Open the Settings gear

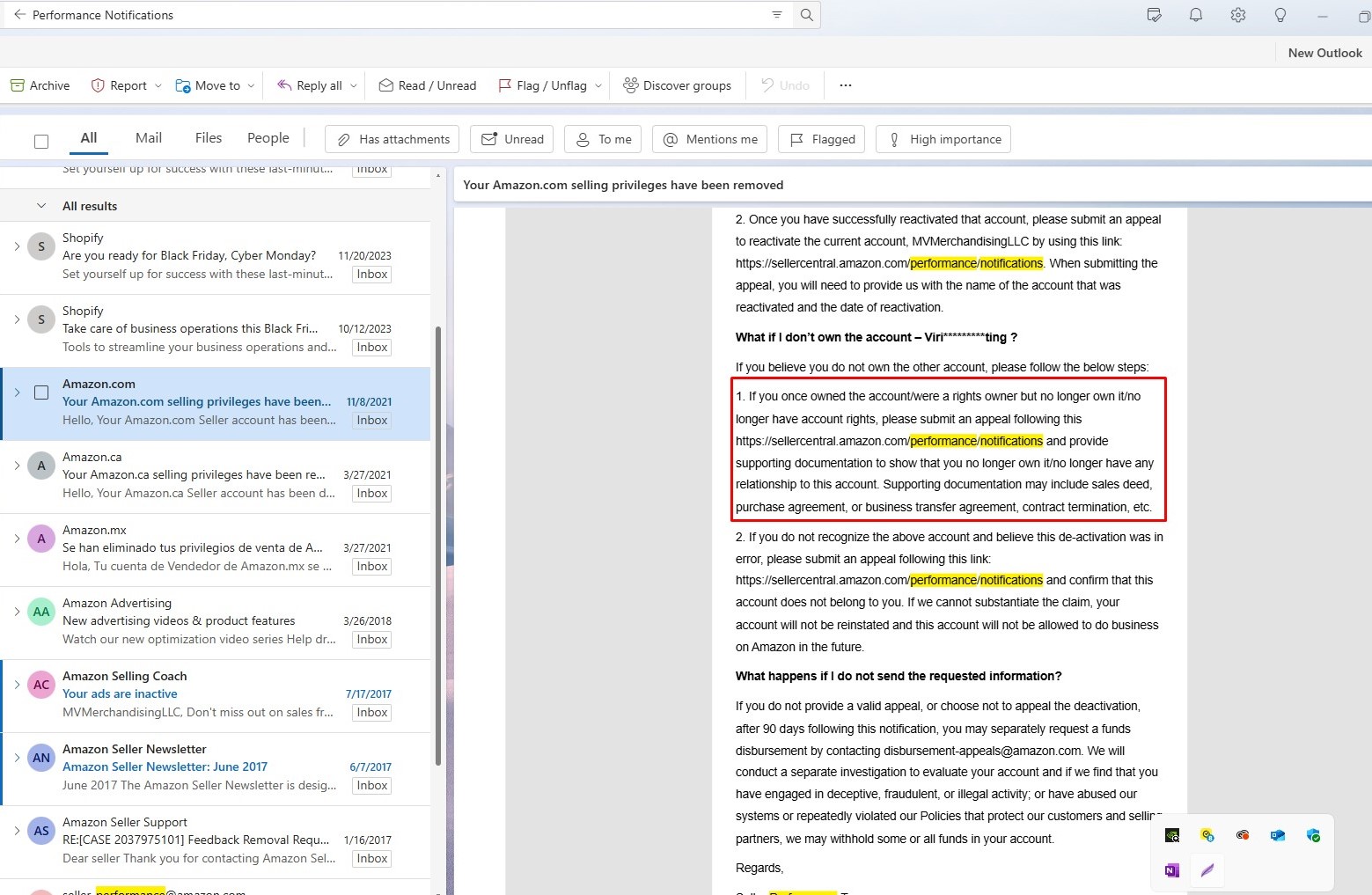pos(1238,15)
